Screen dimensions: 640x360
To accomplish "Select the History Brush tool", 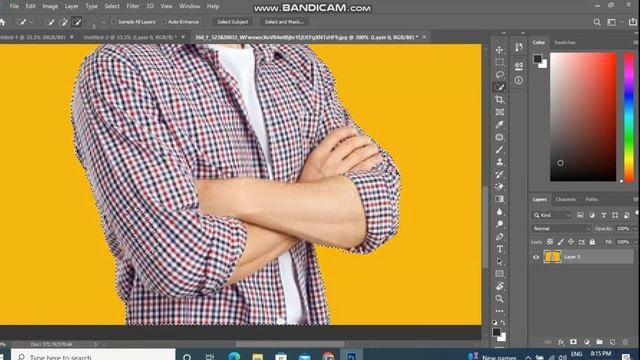I will point(499,174).
